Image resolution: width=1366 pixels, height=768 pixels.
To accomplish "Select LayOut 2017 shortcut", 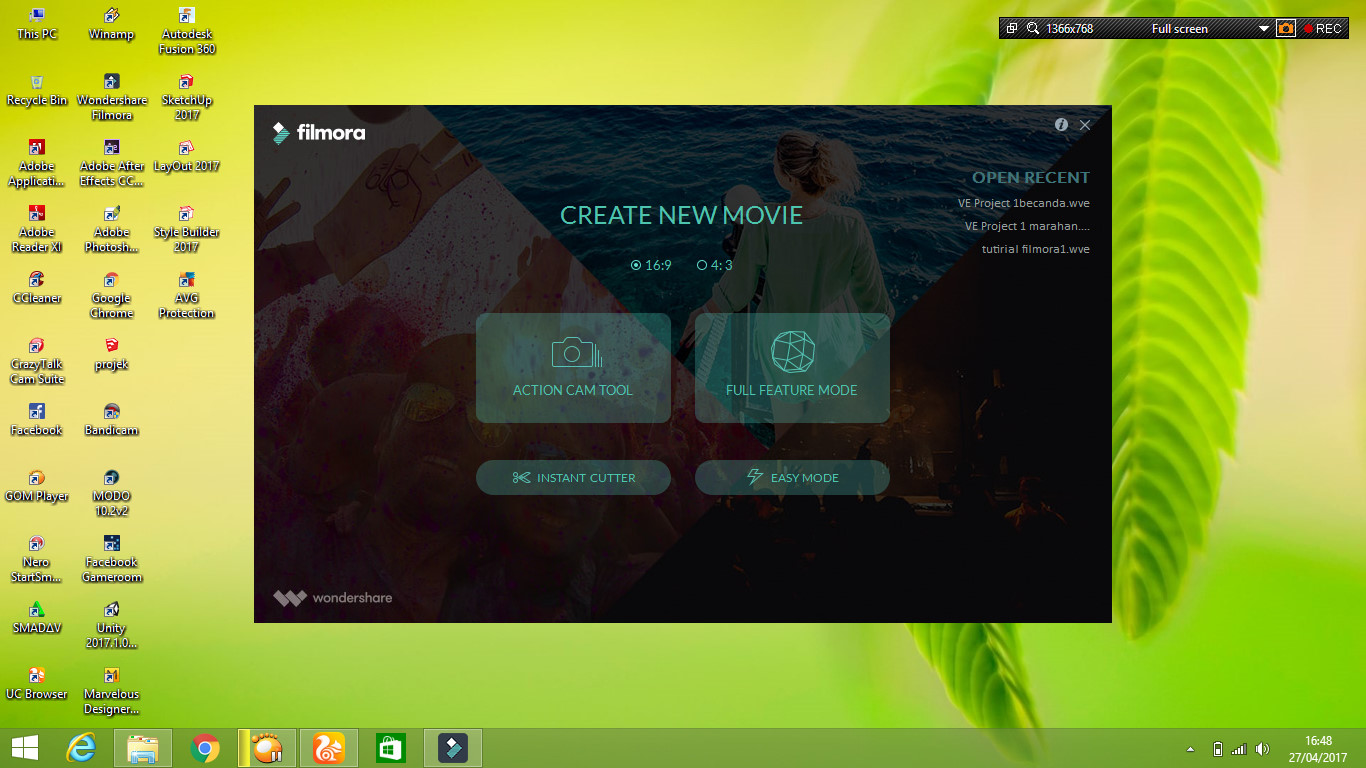I will click(x=186, y=156).
